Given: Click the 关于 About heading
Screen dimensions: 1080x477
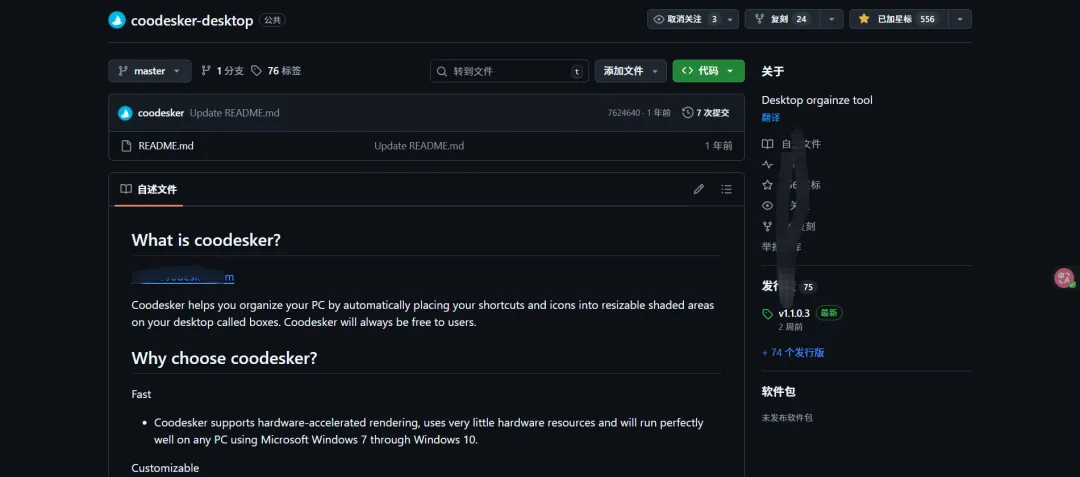Looking at the screenshot, I should click(773, 71).
